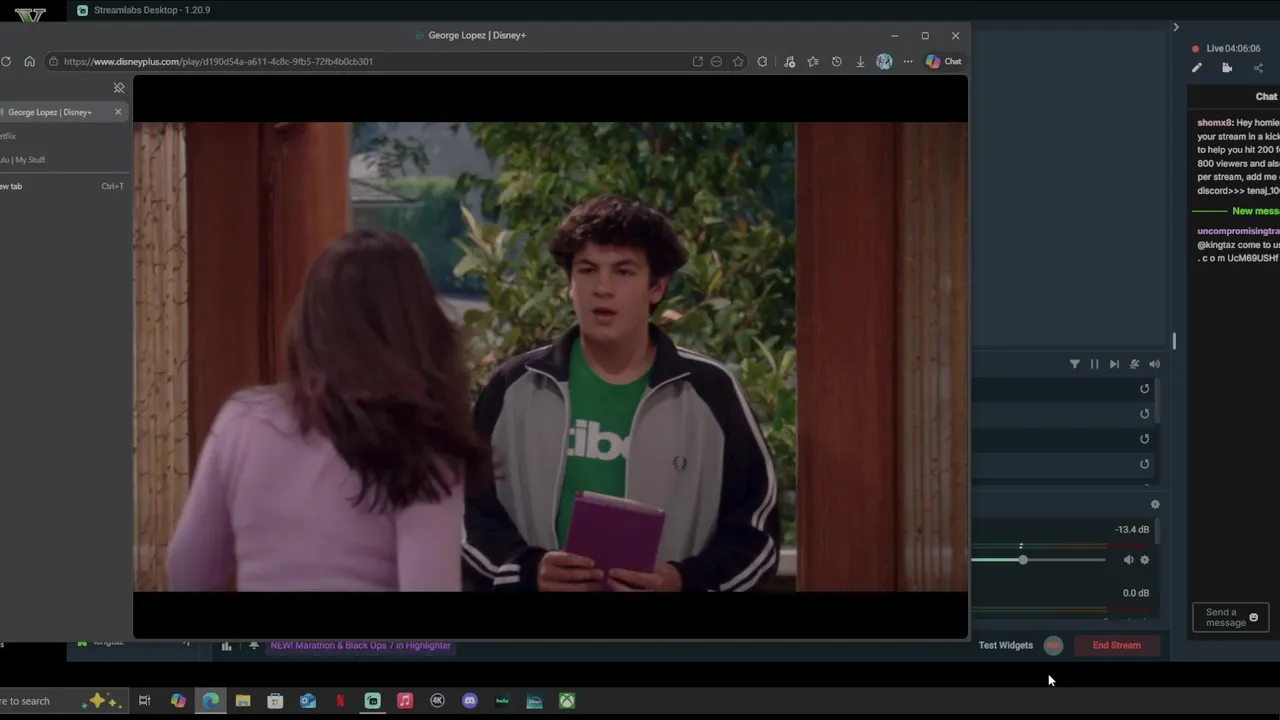The image size is (1280, 720).
Task: Unpin the vertical tabs pane
Action: (119, 88)
